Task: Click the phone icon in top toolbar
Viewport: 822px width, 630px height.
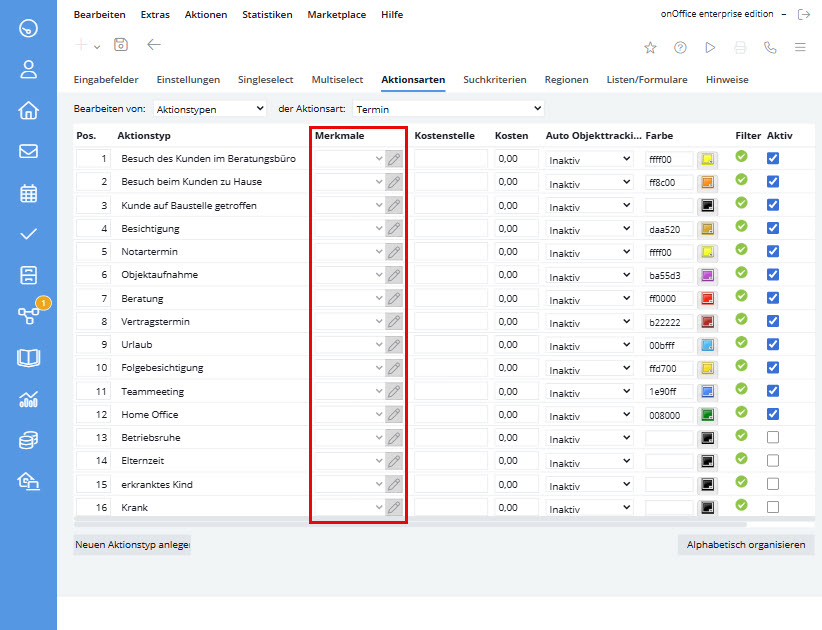Action: (769, 47)
